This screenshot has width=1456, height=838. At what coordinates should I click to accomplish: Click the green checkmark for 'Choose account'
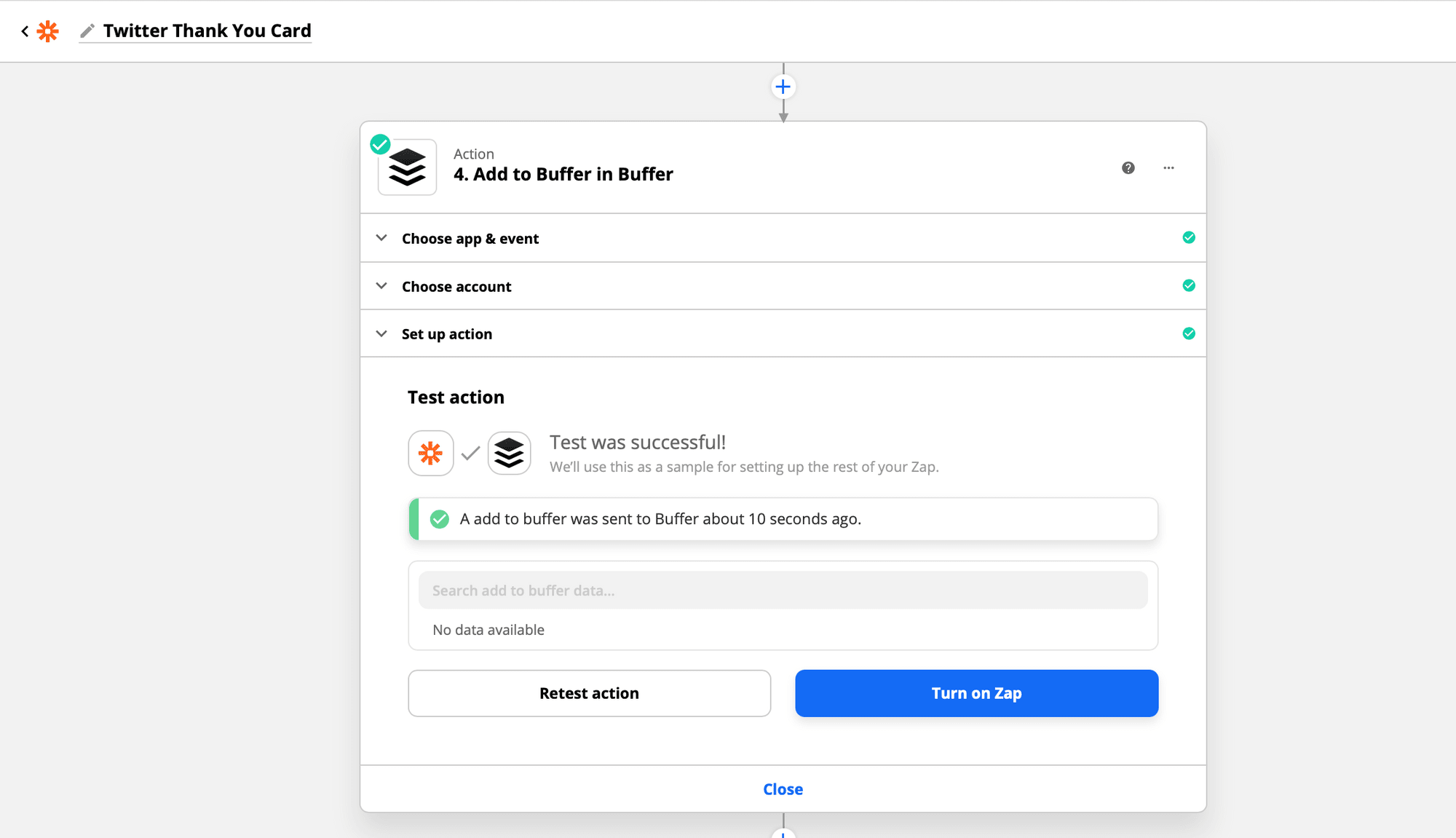(1189, 285)
